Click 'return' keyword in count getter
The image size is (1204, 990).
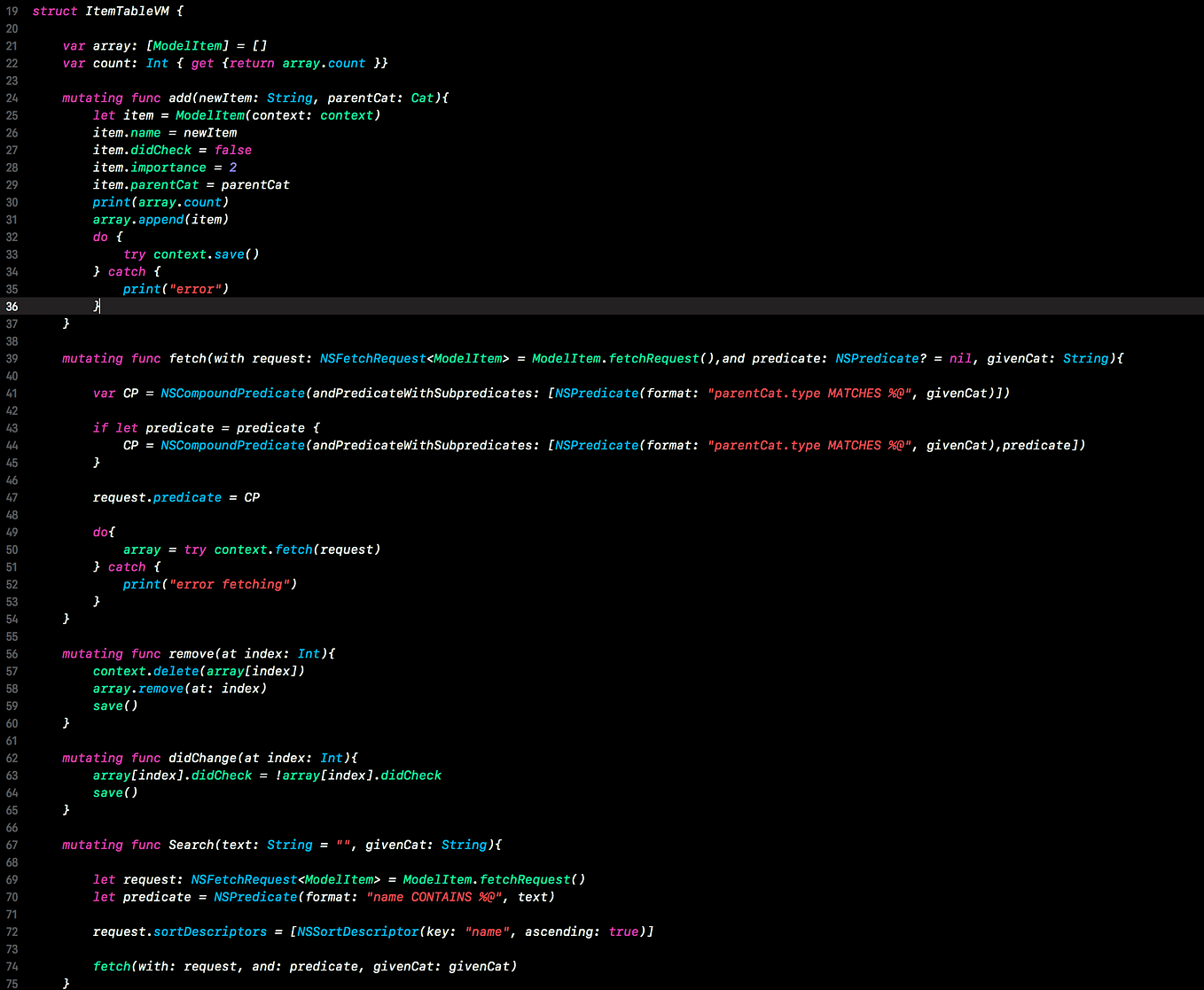click(252, 64)
